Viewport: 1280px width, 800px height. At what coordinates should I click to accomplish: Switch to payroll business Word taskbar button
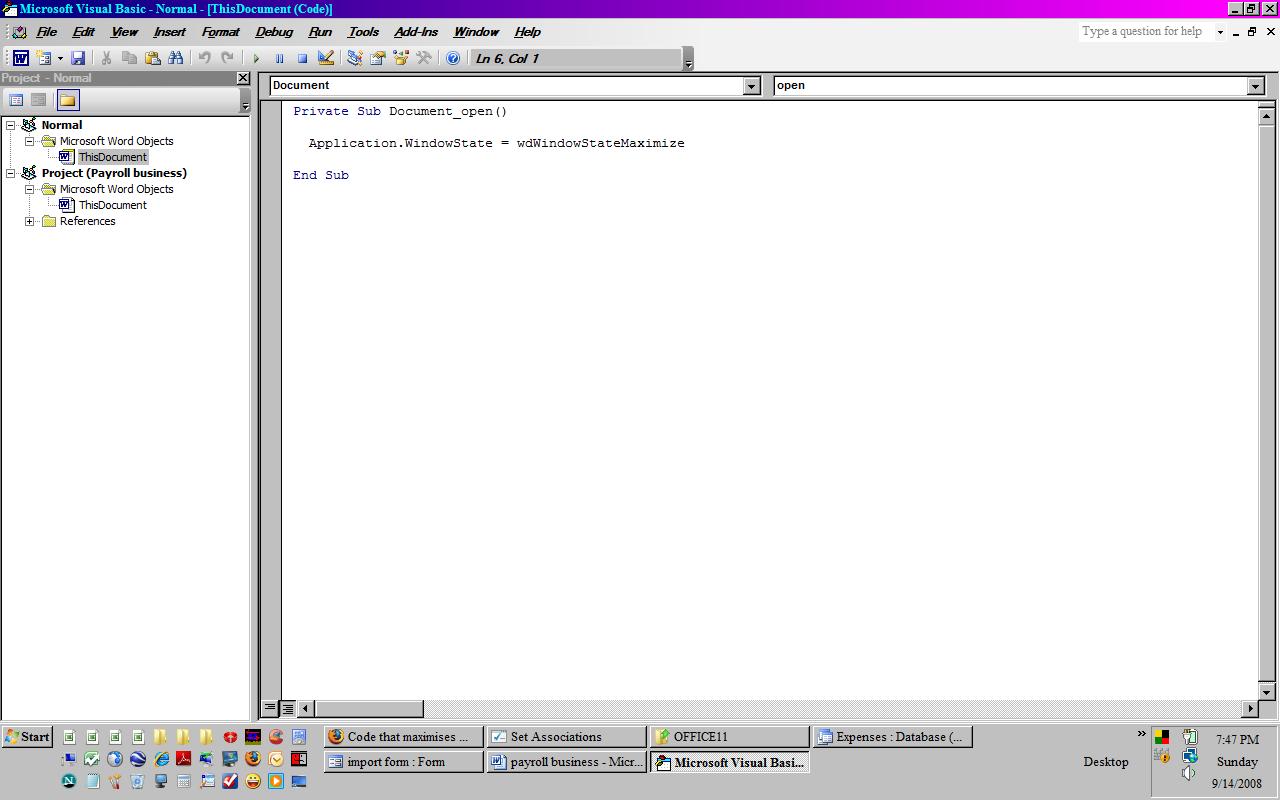click(567, 762)
